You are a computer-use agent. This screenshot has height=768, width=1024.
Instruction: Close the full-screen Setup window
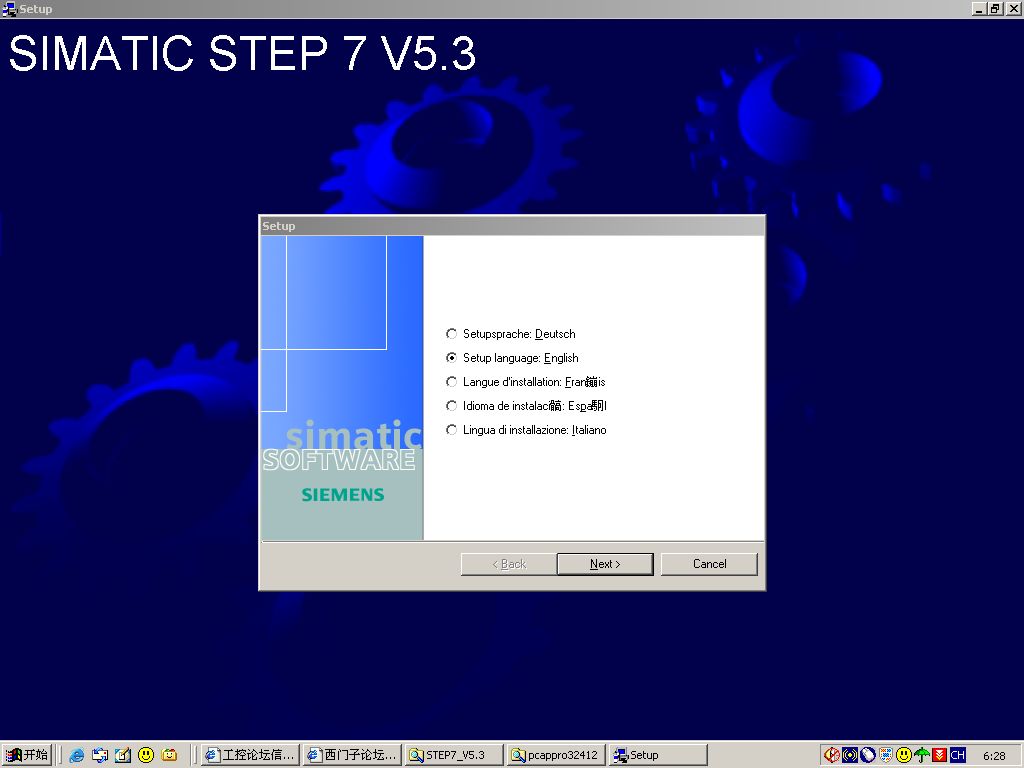tap(1013, 8)
